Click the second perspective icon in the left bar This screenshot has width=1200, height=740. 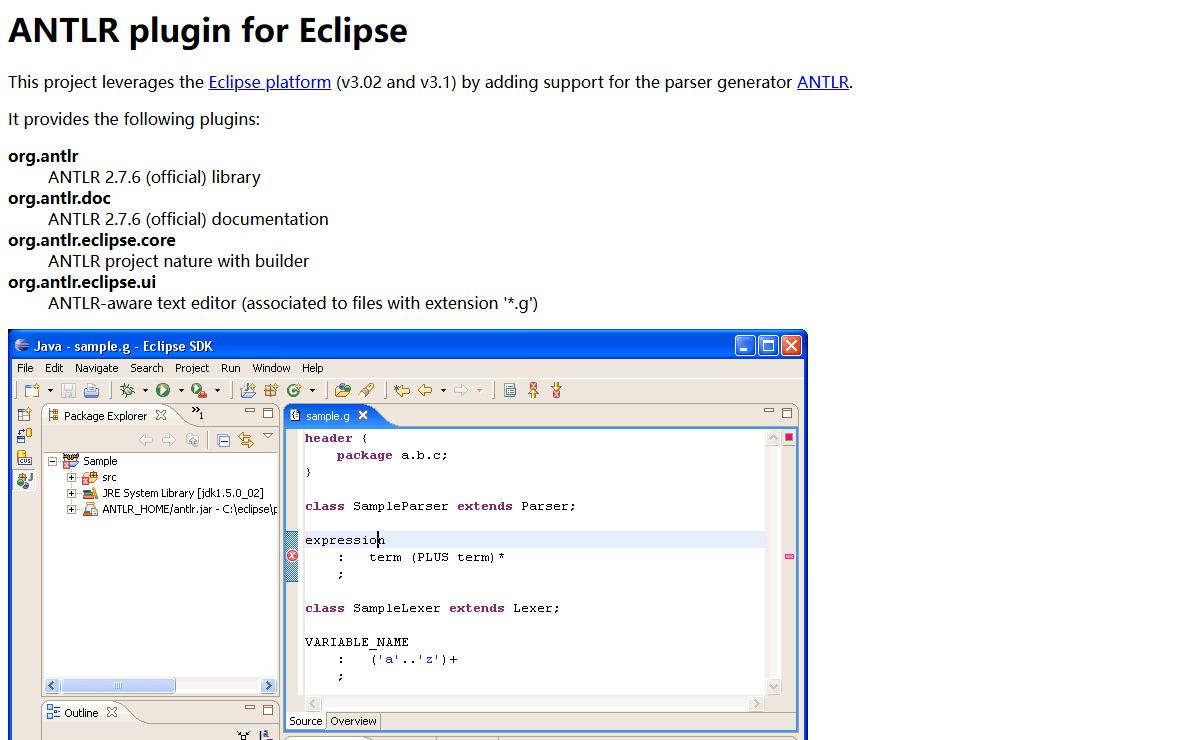coord(25,437)
